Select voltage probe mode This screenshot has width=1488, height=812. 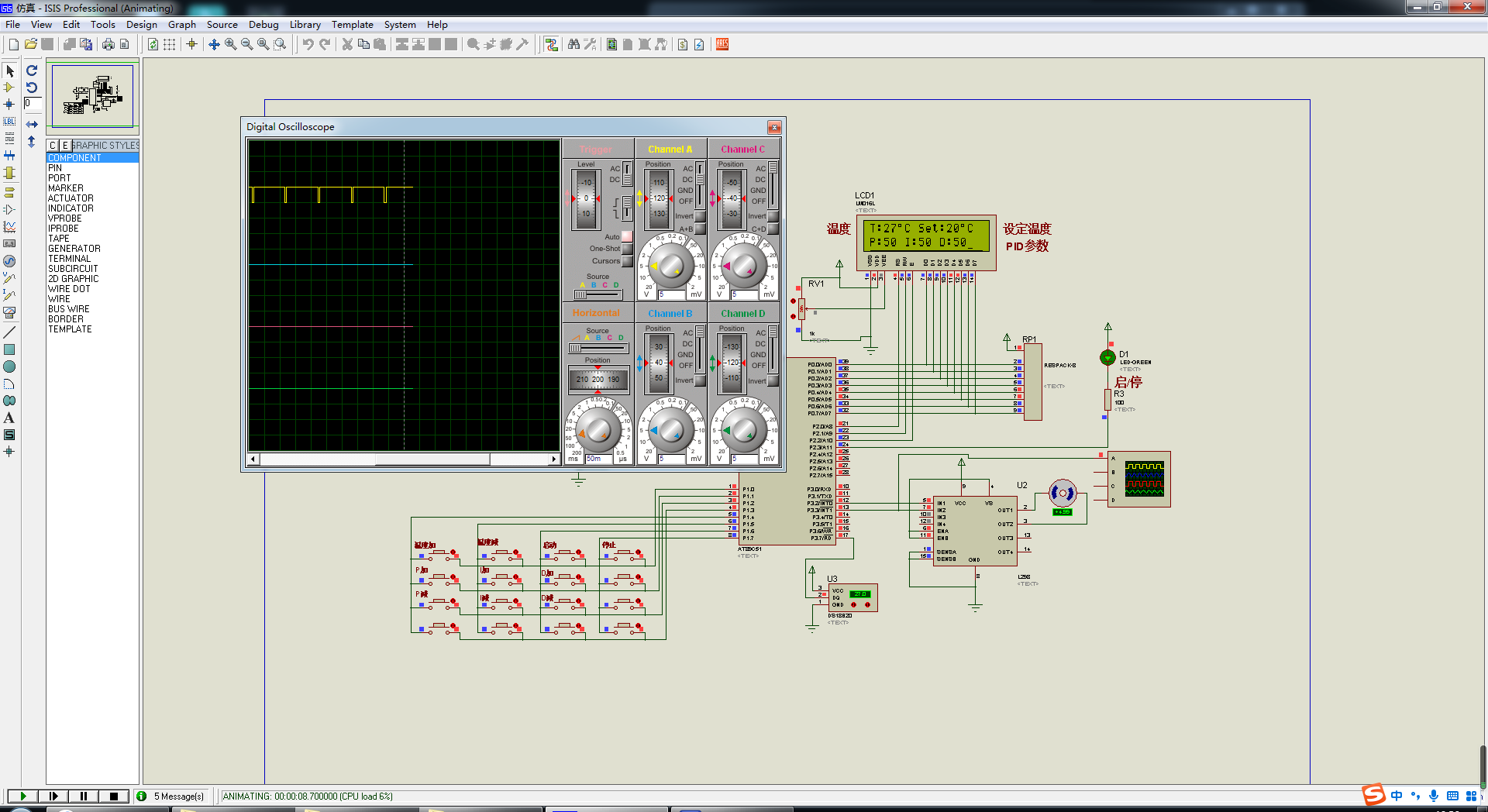(x=9, y=277)
